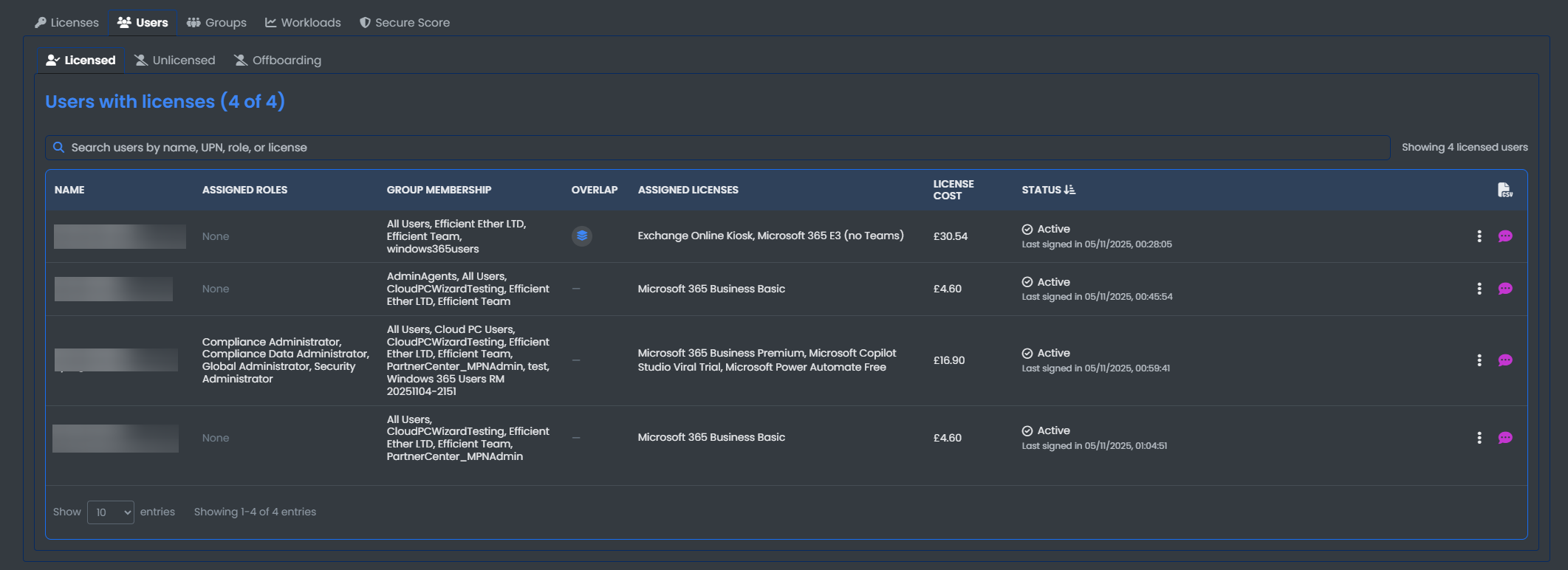Go to the Secure Score tab
Screen dimensions: 1568x570
coord(405,23)
